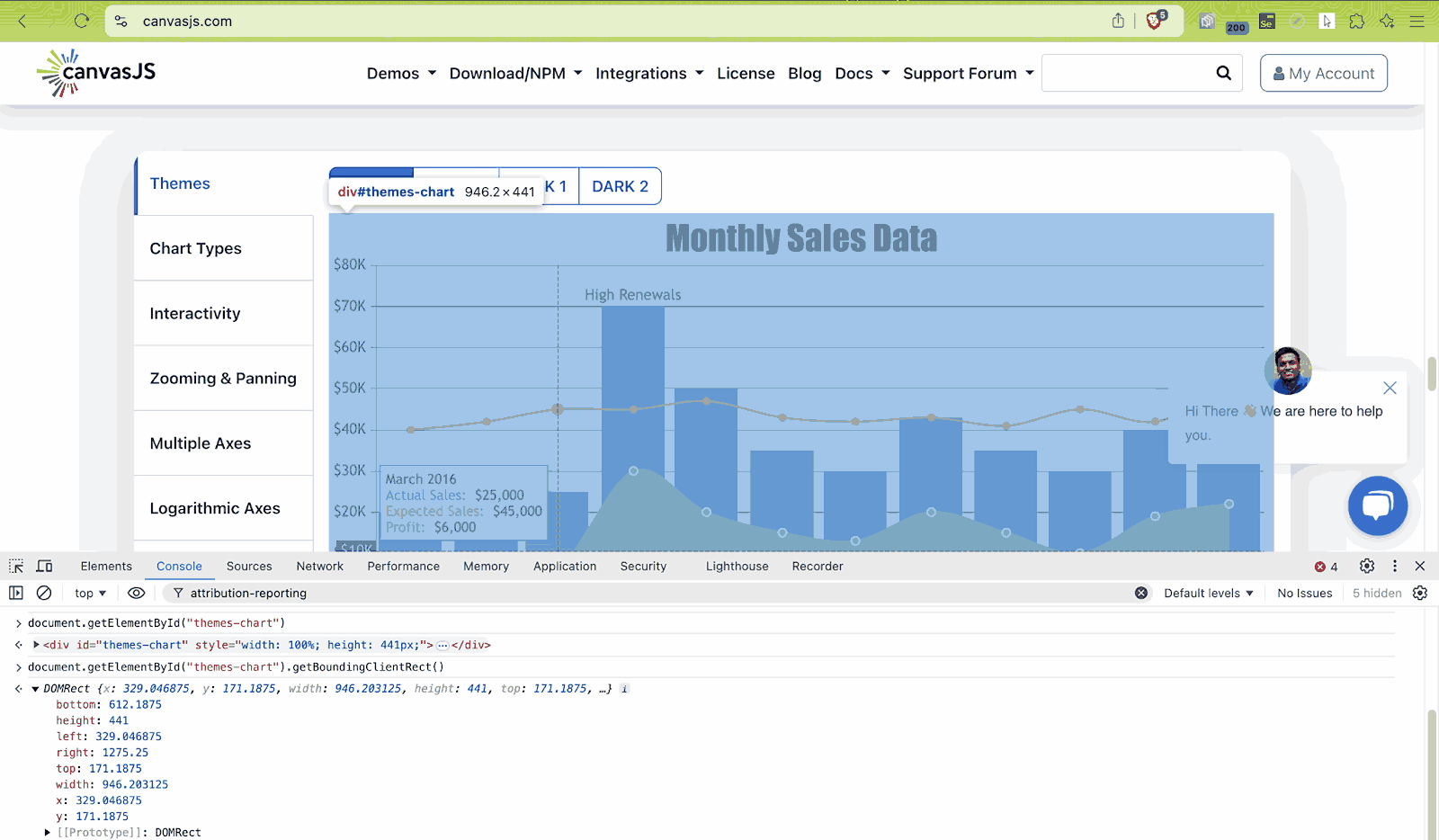
Task: Open live expression with the eye icon
Action: tap(136, 593)
